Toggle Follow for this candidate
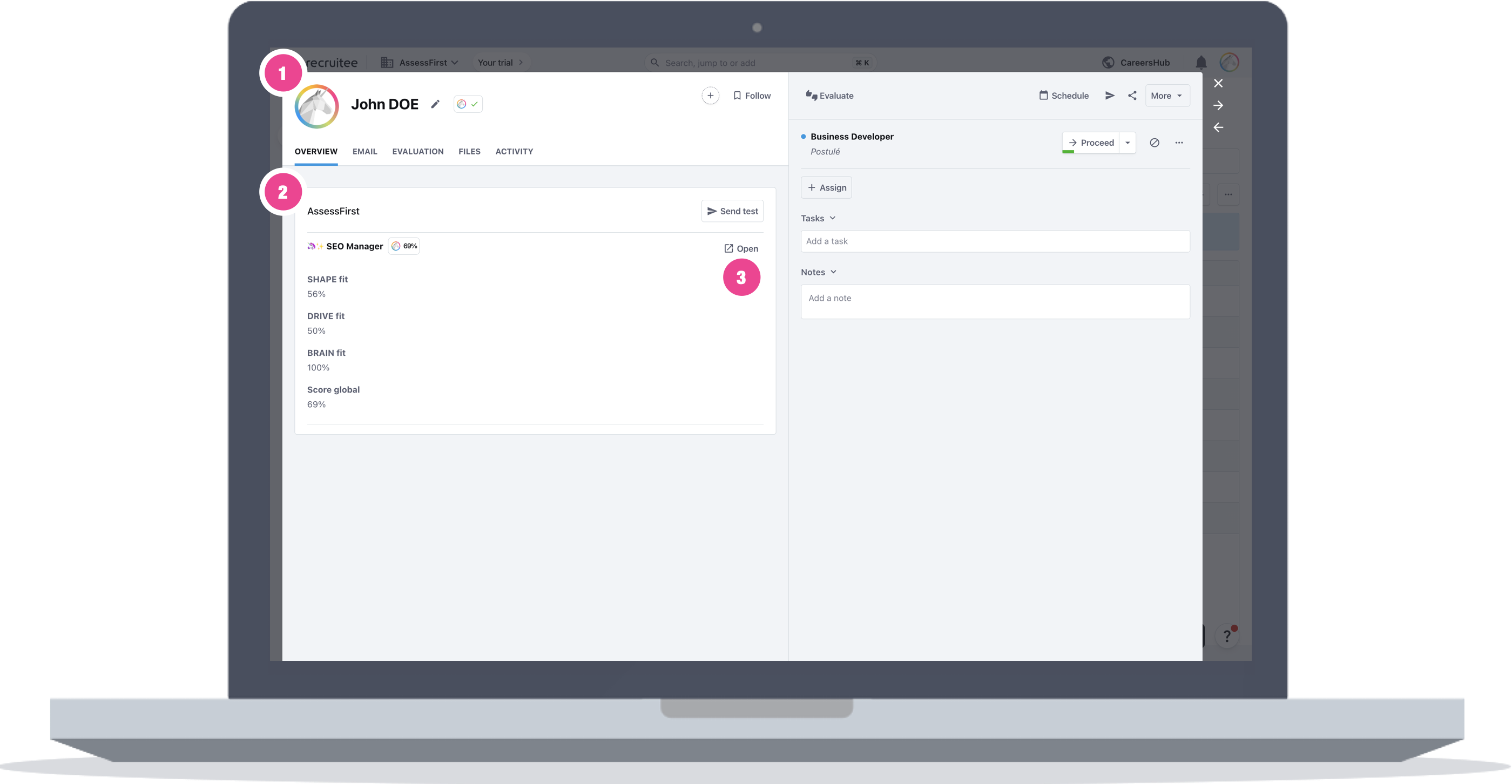Viewport: 1512px width, 784px height. coord(752,96)
